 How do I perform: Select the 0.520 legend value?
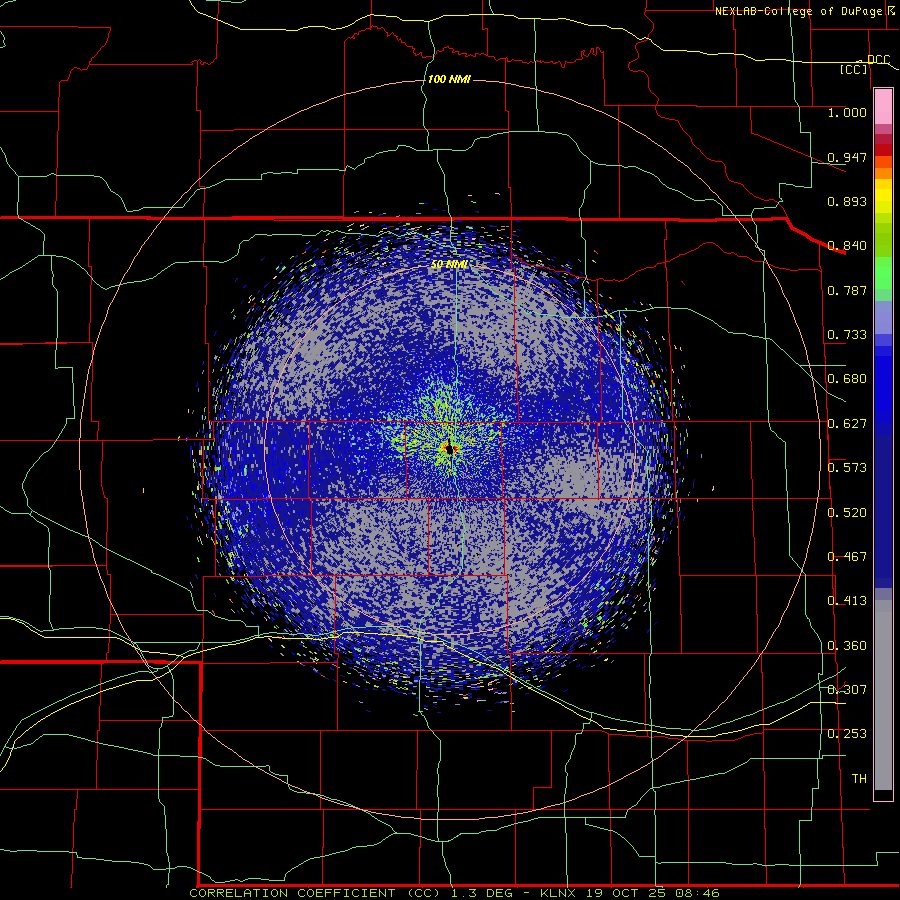[x=847, y=513]
